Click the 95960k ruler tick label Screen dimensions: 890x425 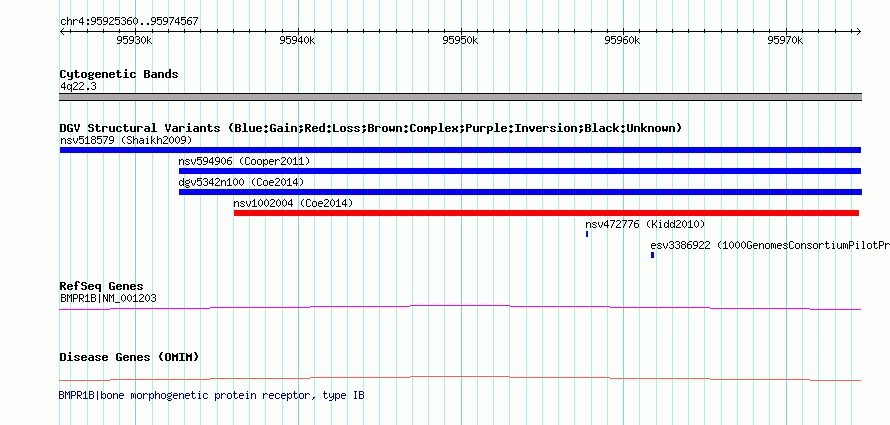point(623,40)
